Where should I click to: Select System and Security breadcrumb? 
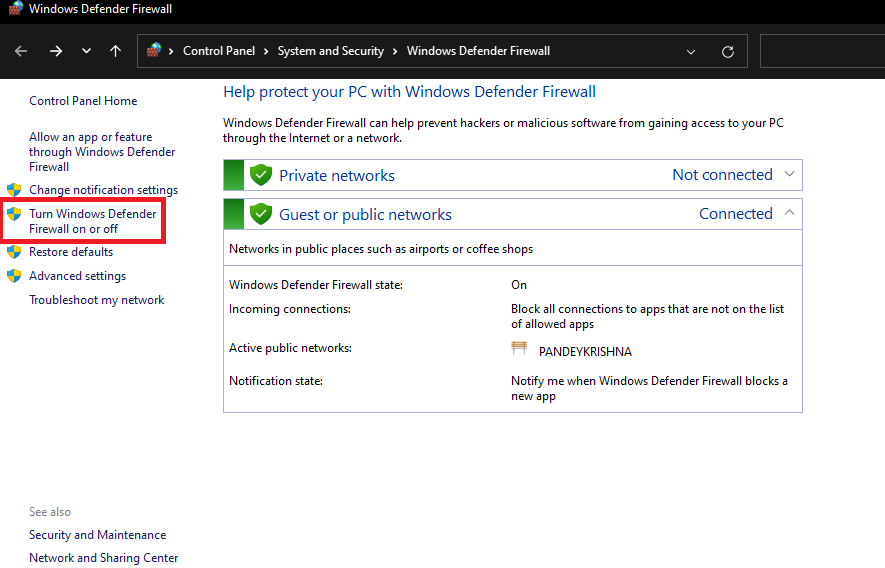point(330,51)
